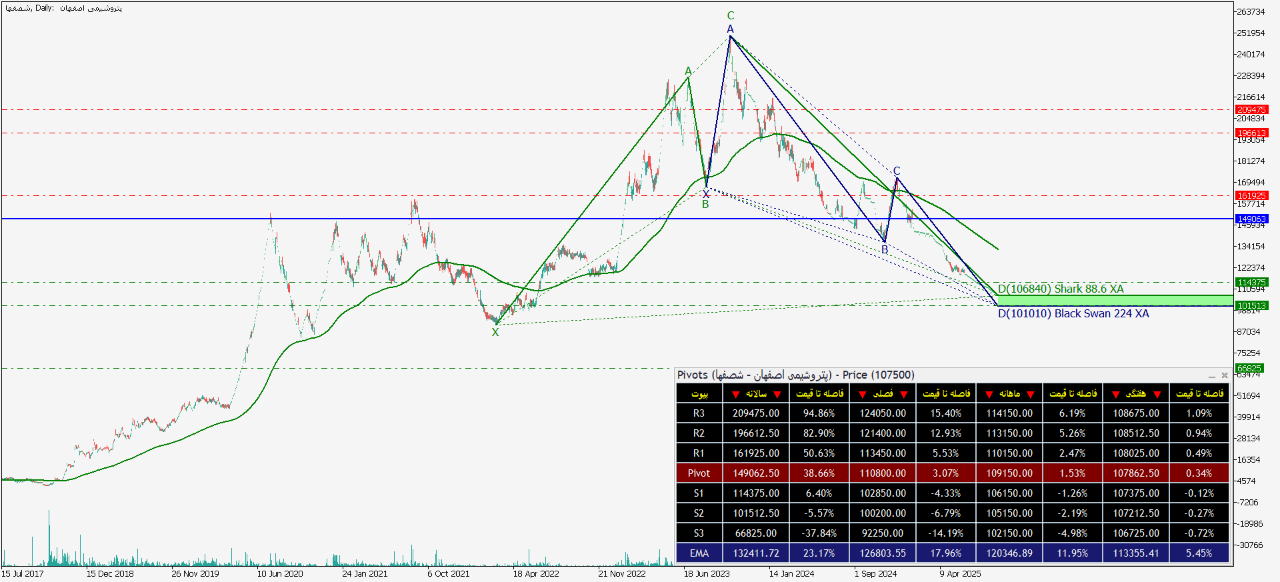Select the Pivots panel title bar
1280x582 pixels.
tap(900, 375)
